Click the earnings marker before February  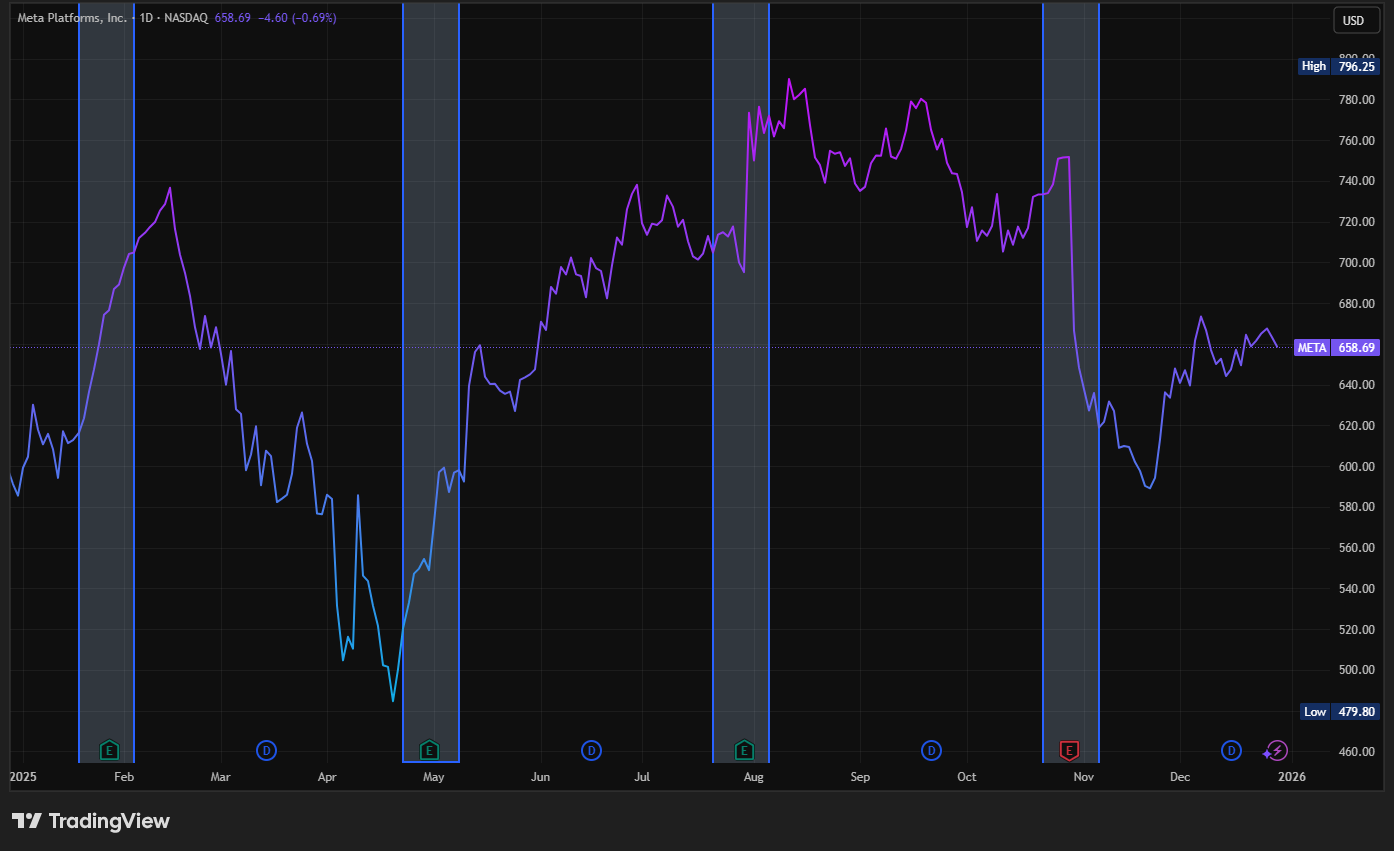point(110,750)
